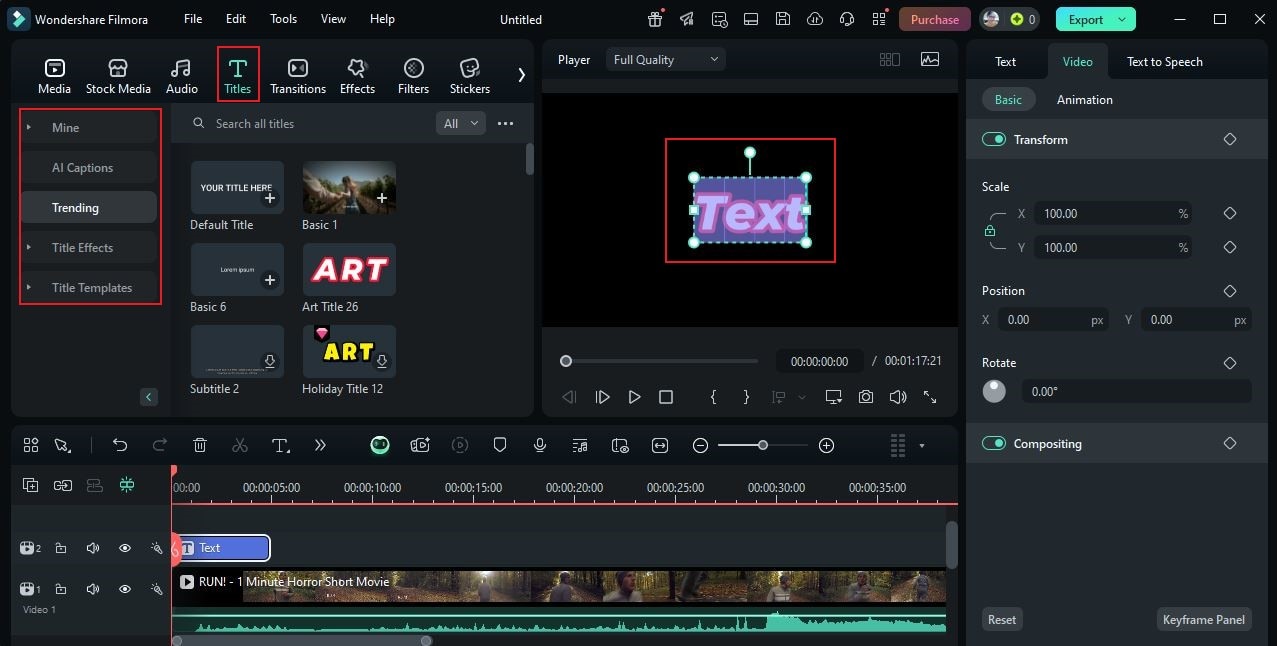Lock track 2 with padlock icon
The image size is (1277, 646).
61,548
